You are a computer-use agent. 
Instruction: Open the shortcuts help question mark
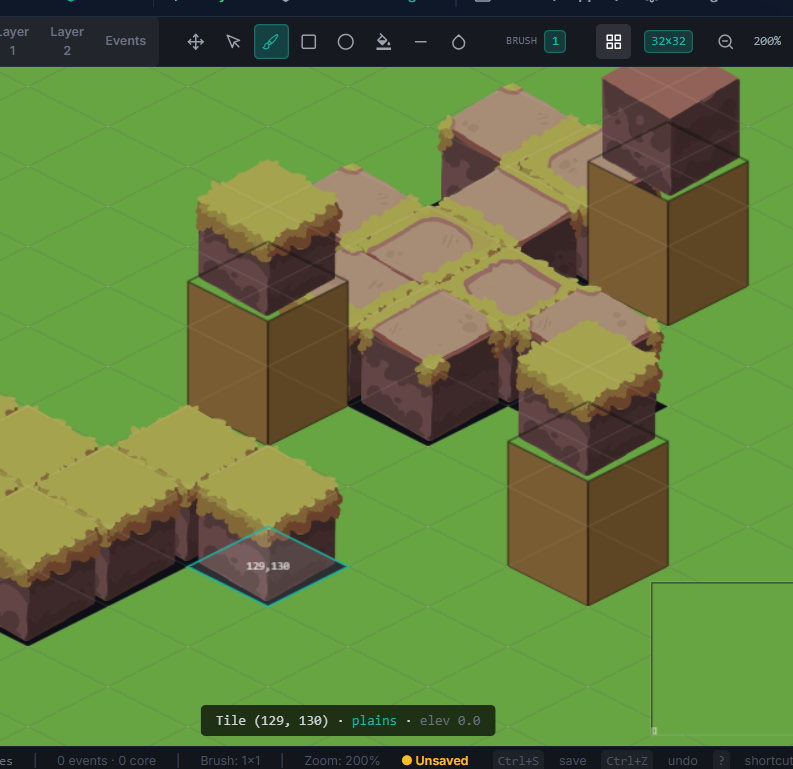click(721, 760)
